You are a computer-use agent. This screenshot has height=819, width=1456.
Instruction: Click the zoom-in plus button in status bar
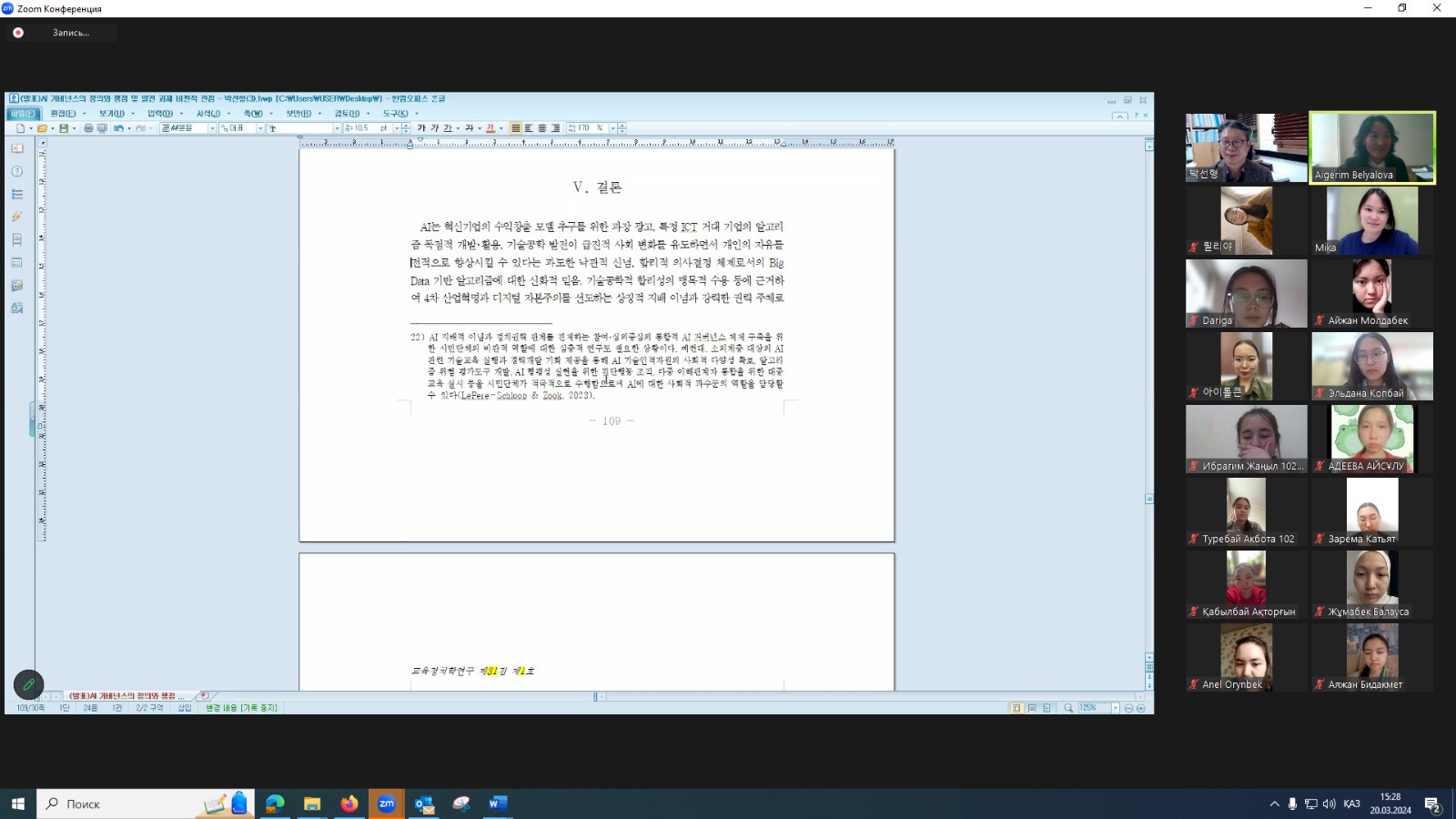coord(1140,708)
